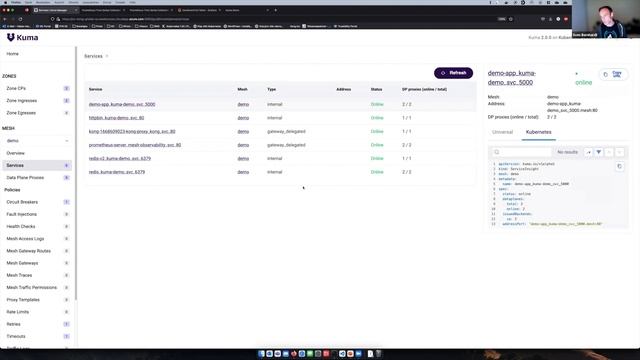Go to the mesh Overview page
Screen dimensions: 640x360
(x=16, y=153)
